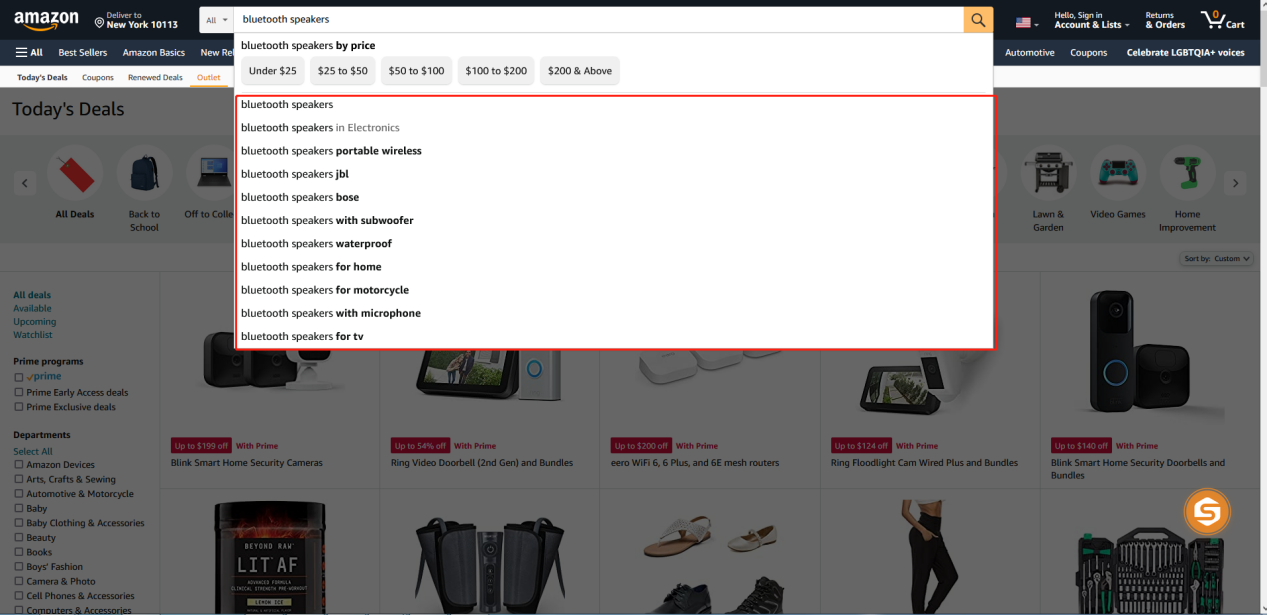This screenshot has width=1267, height=615.
Task: Click Select All under Departments
Action: pos(33,451)
